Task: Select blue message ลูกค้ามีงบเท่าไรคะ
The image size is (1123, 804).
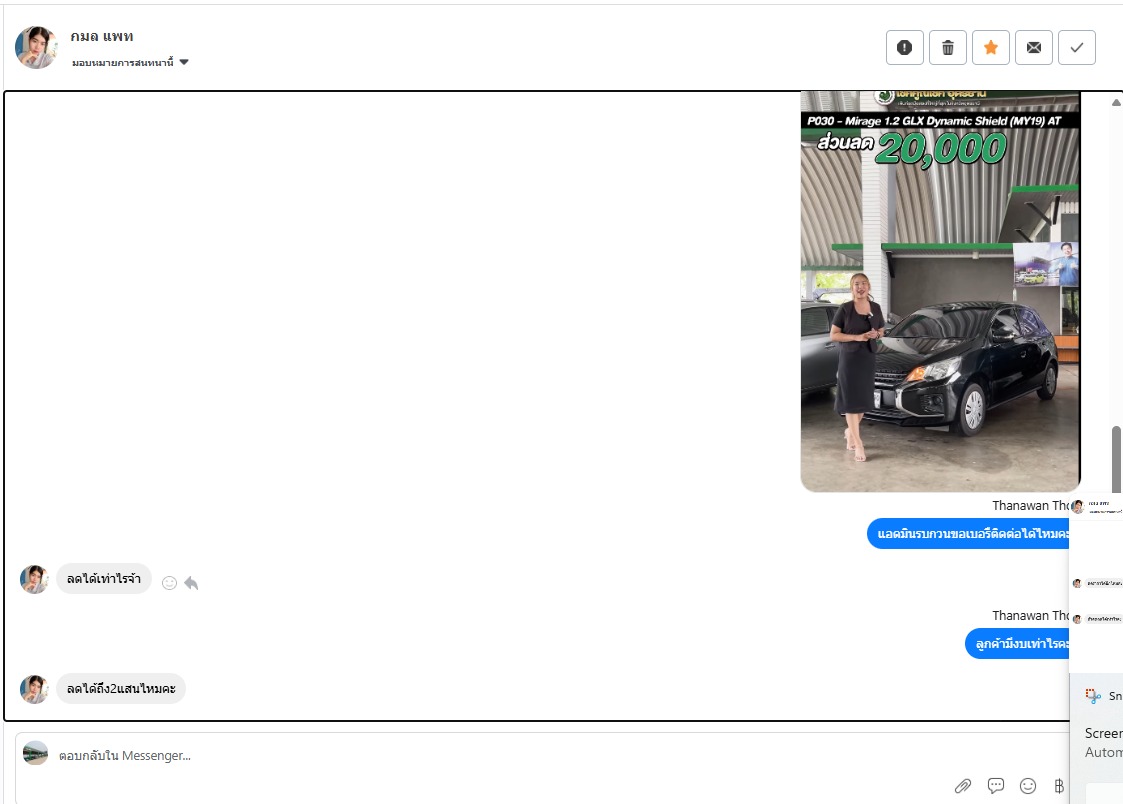Action: pyautogui.click(x=1017, y=644)
